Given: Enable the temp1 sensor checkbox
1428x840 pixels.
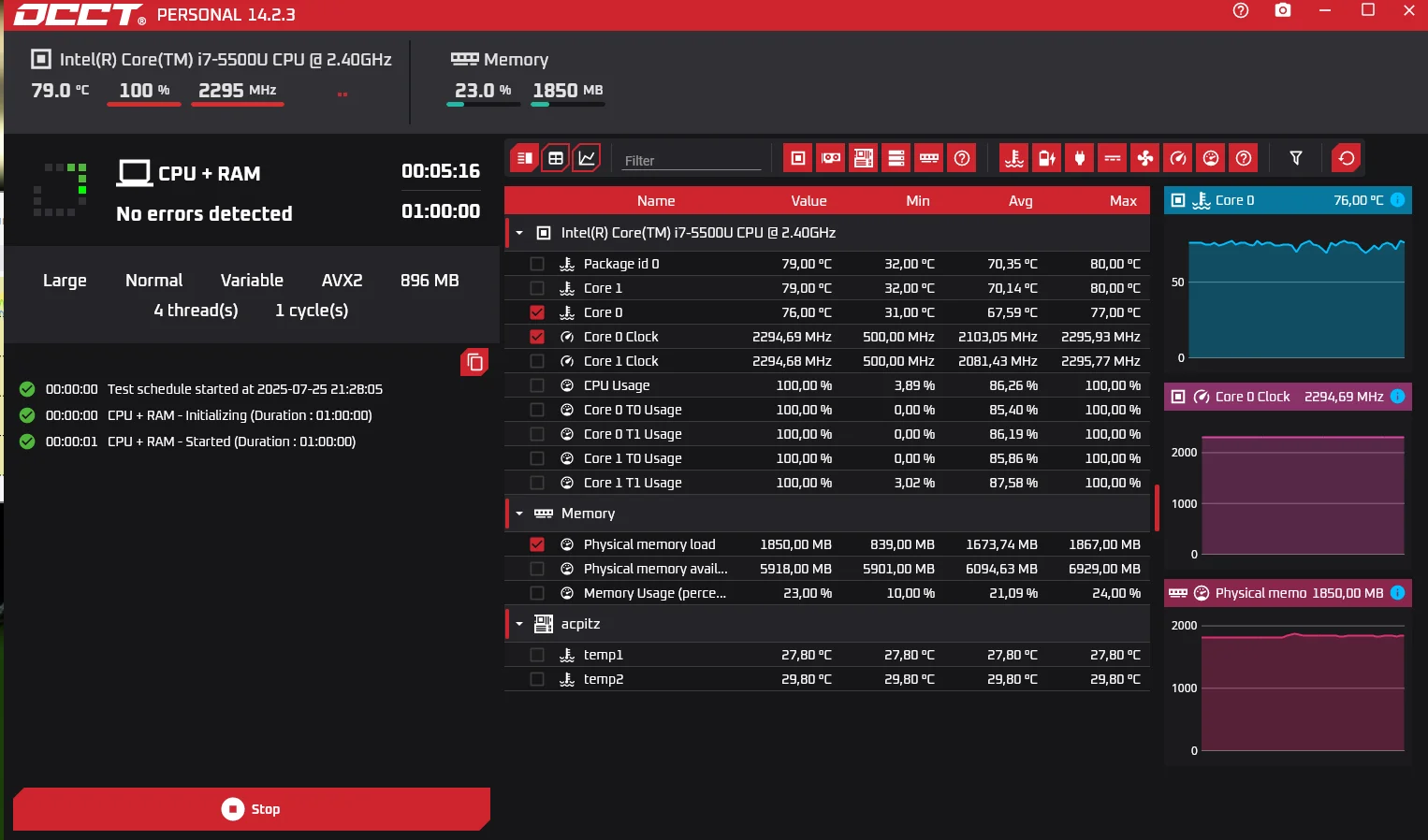Looking at the screenshot, I should [537, 655].
